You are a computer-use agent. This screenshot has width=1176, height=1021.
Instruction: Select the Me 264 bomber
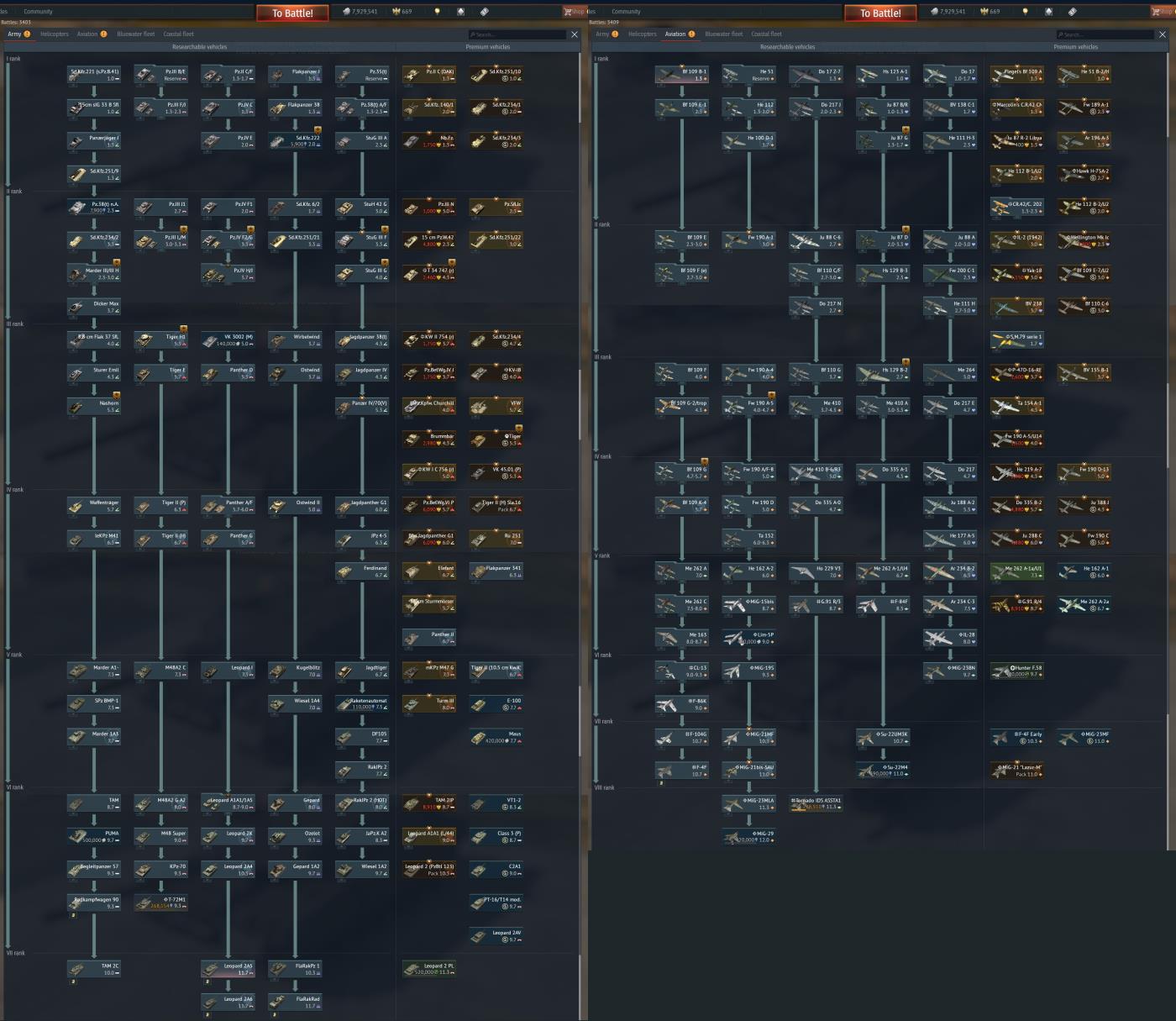point(950,372)
